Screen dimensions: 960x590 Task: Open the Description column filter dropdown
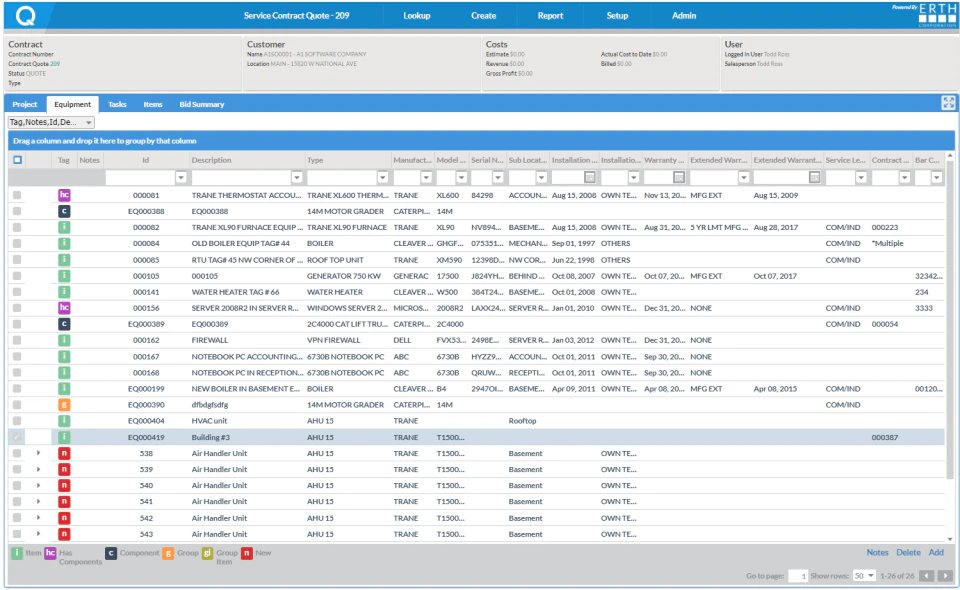pyautogui.click(x=295, y=177)
